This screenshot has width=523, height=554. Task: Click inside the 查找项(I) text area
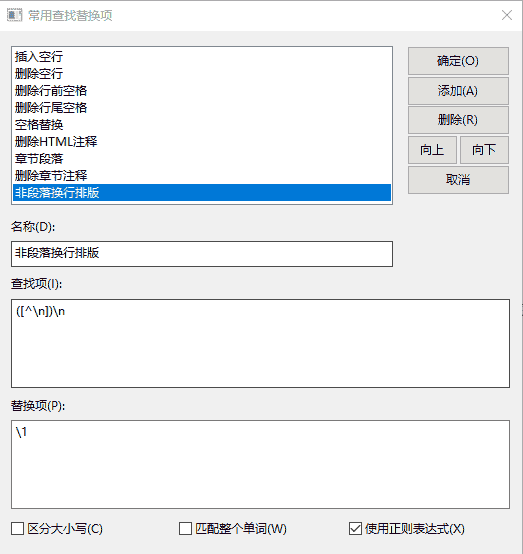[x=260, y=343]
